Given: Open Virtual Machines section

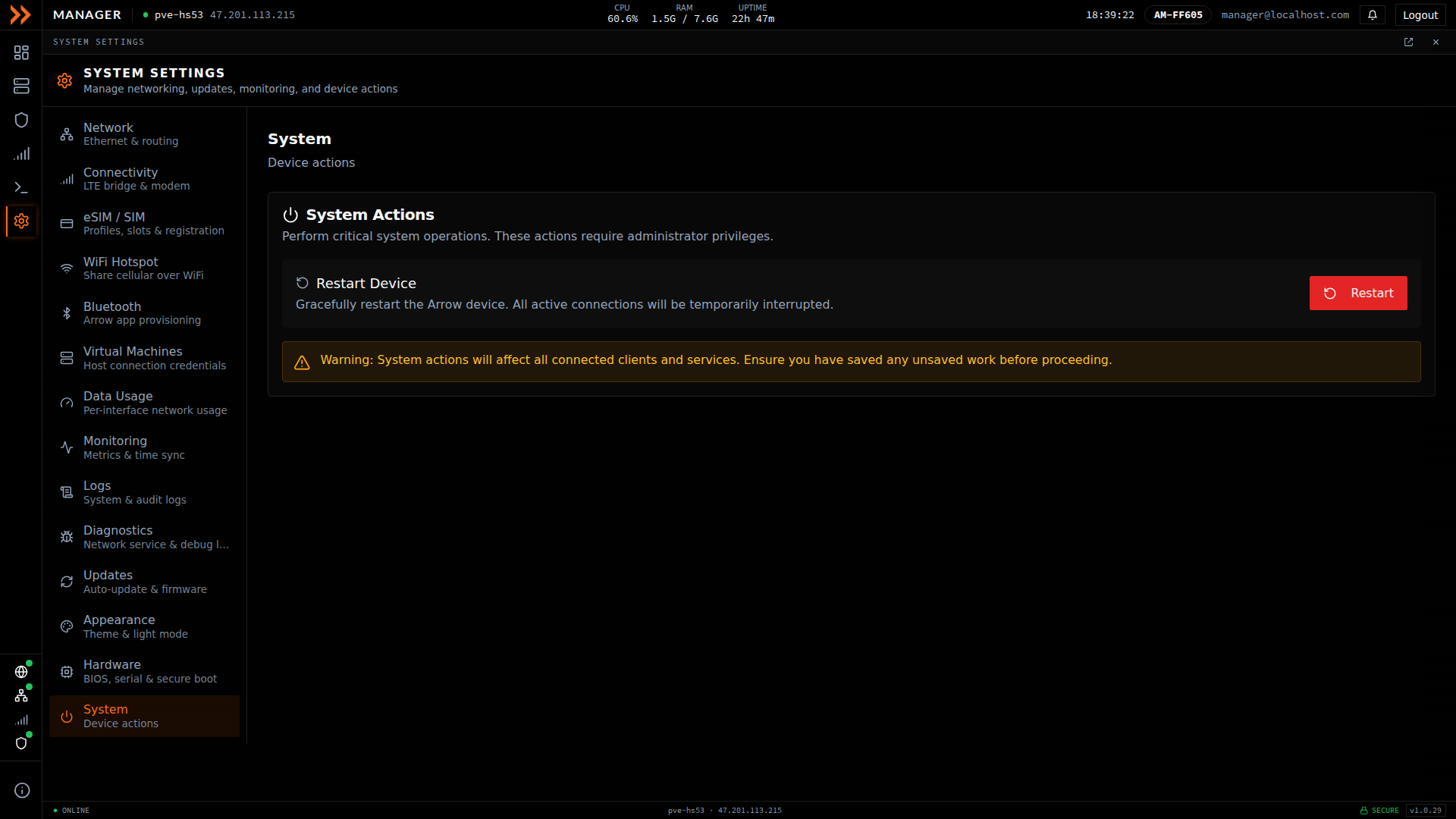Looking at the screenshot, I should coord(144,358).
